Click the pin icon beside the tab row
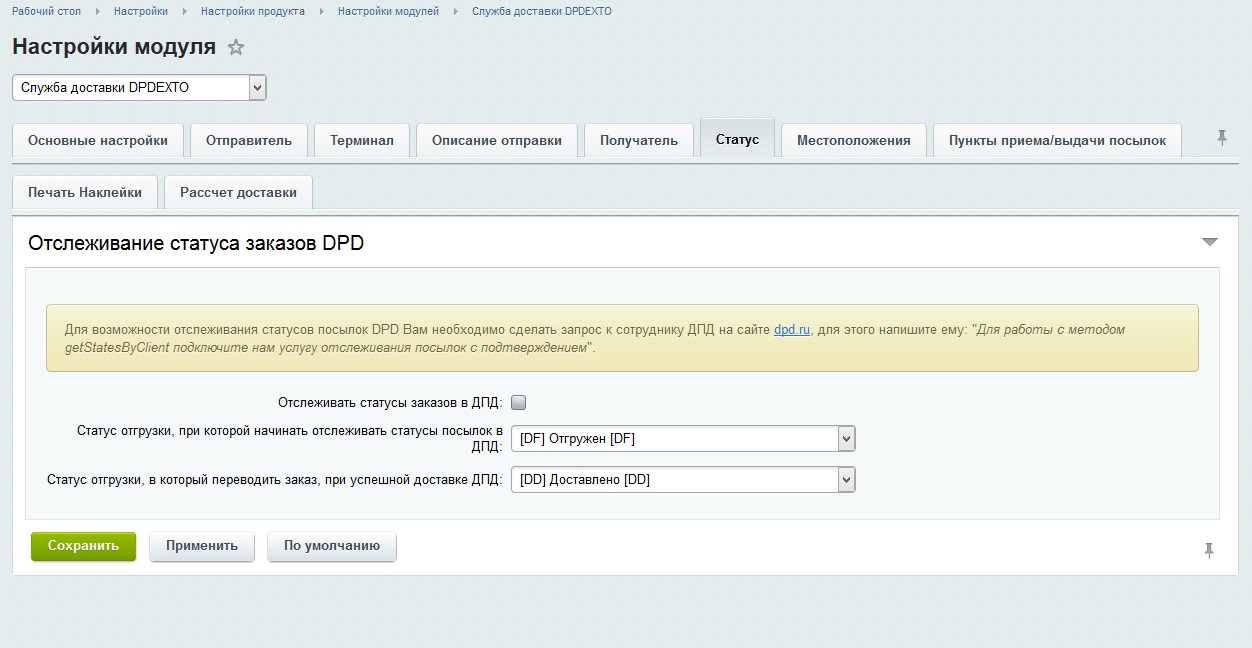 point(1222,138)
